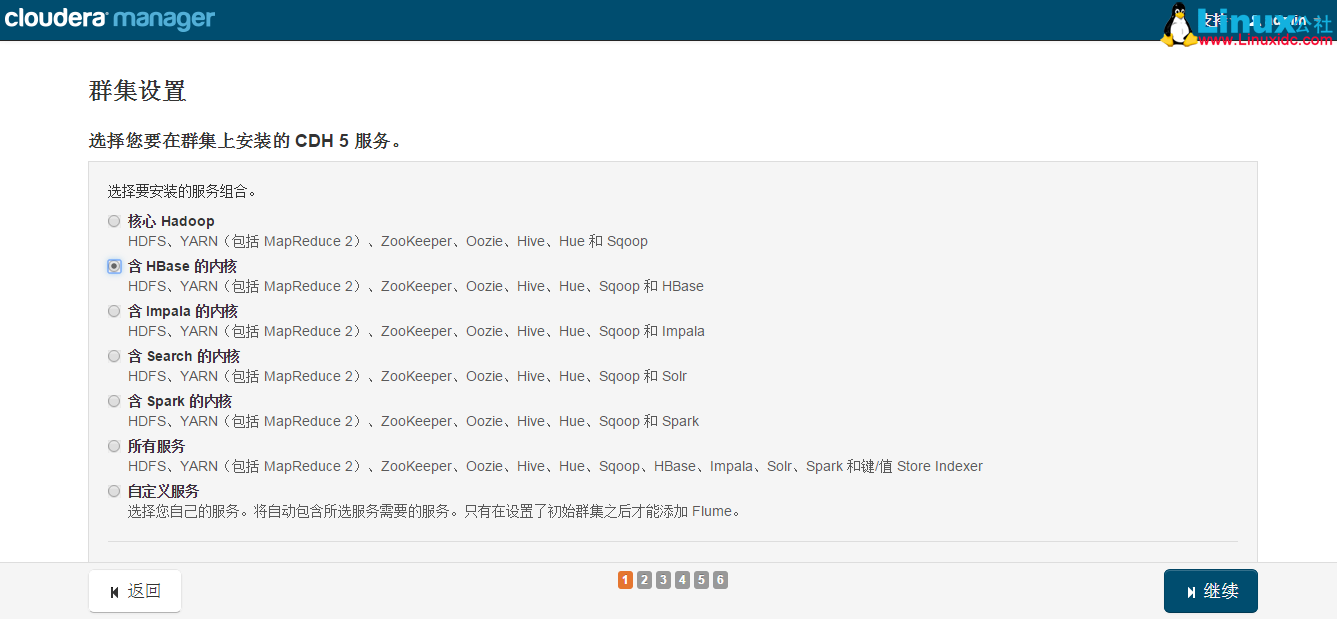Click wizard step 1 indicator
Viewport: 1337px width, 619px height.
pos(625,579)
